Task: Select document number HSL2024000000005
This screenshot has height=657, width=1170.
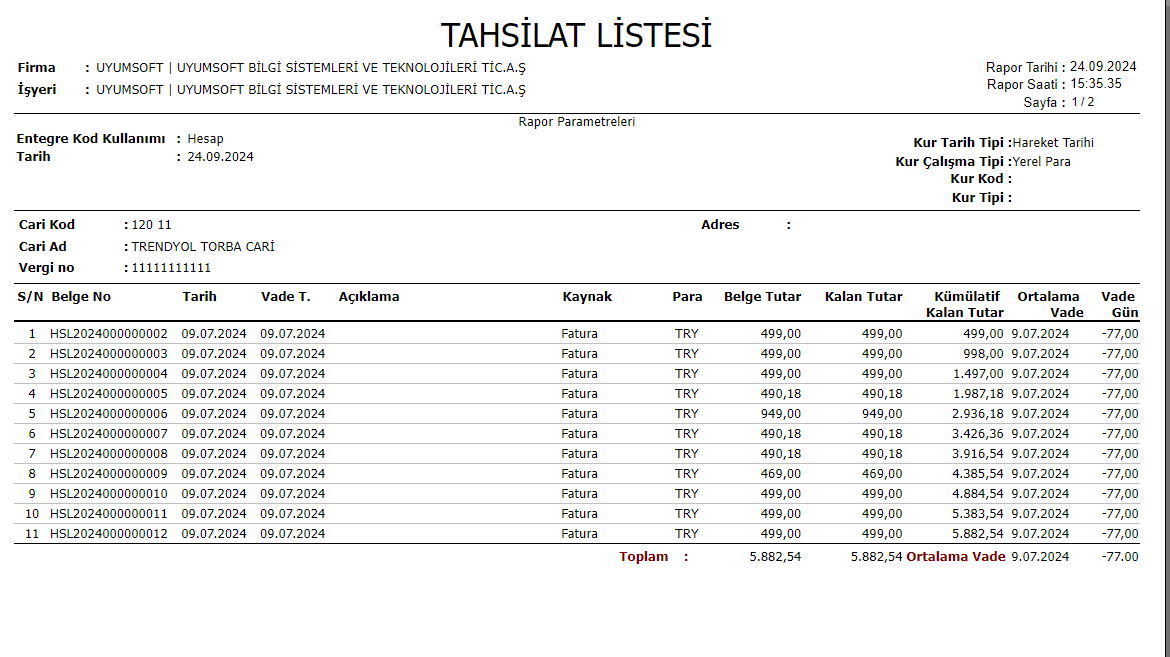Action: pyautogui.click(x=109, y=393)
